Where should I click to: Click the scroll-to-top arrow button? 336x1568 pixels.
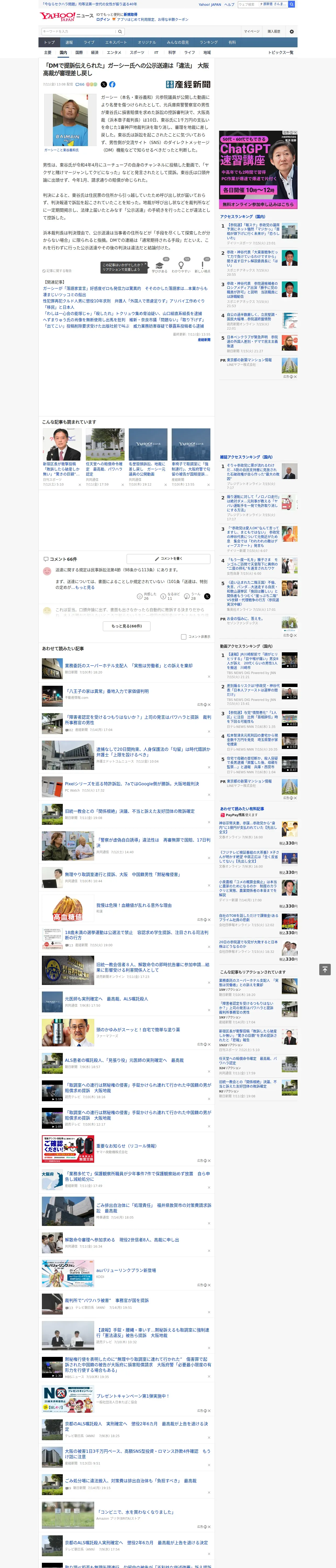pos(325,969)
